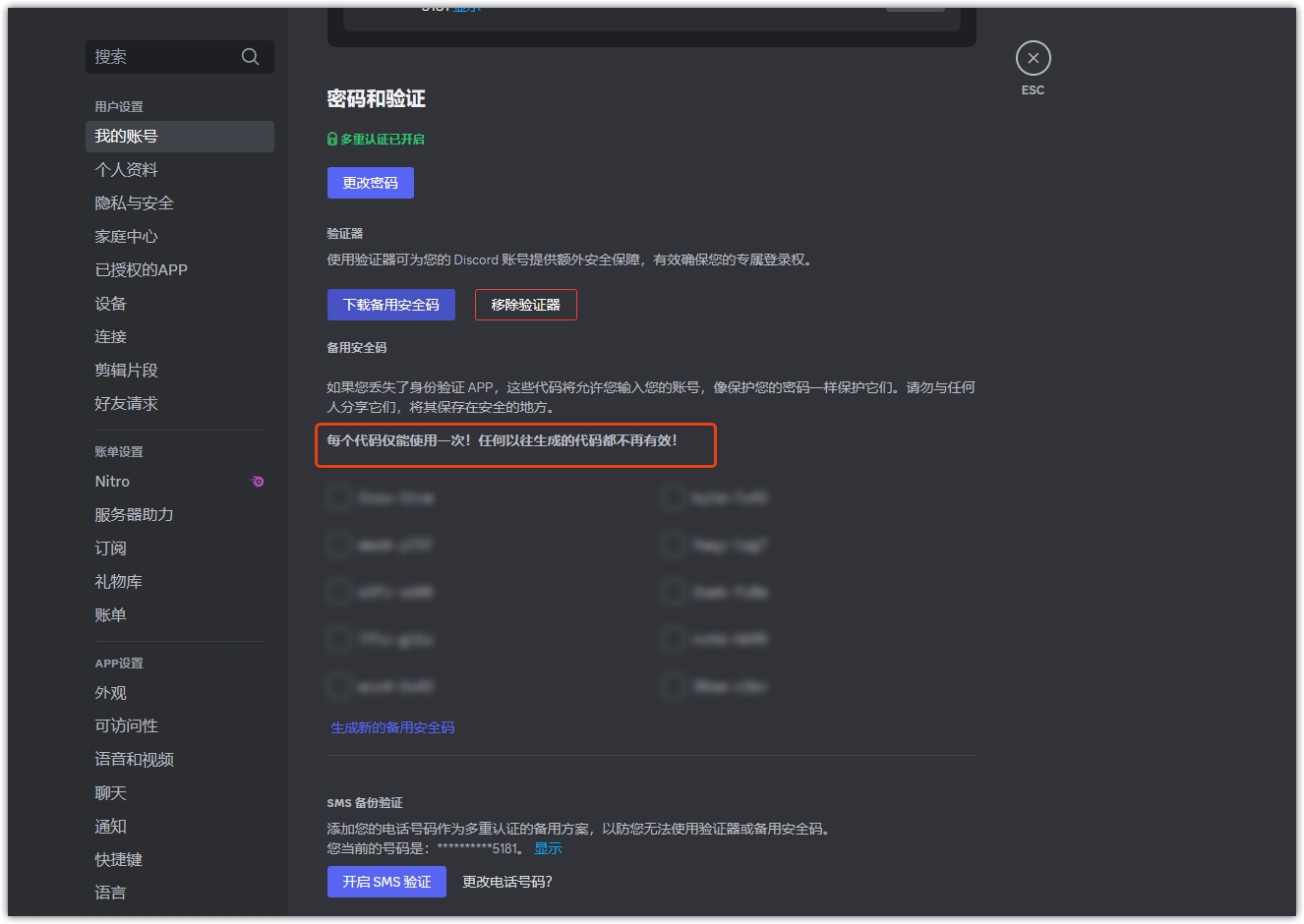
Task: Open 个人资料 in the sidebar
Action: [x=126, y=170]
